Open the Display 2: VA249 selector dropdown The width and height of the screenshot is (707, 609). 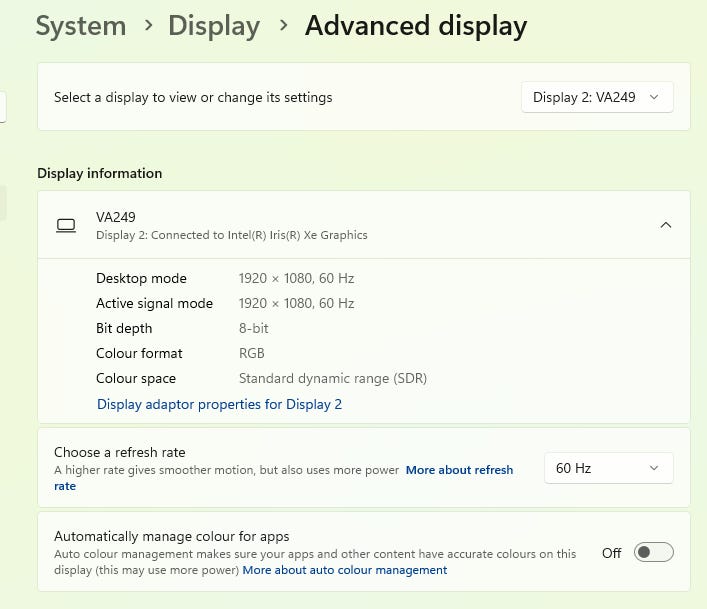(597, 97)
